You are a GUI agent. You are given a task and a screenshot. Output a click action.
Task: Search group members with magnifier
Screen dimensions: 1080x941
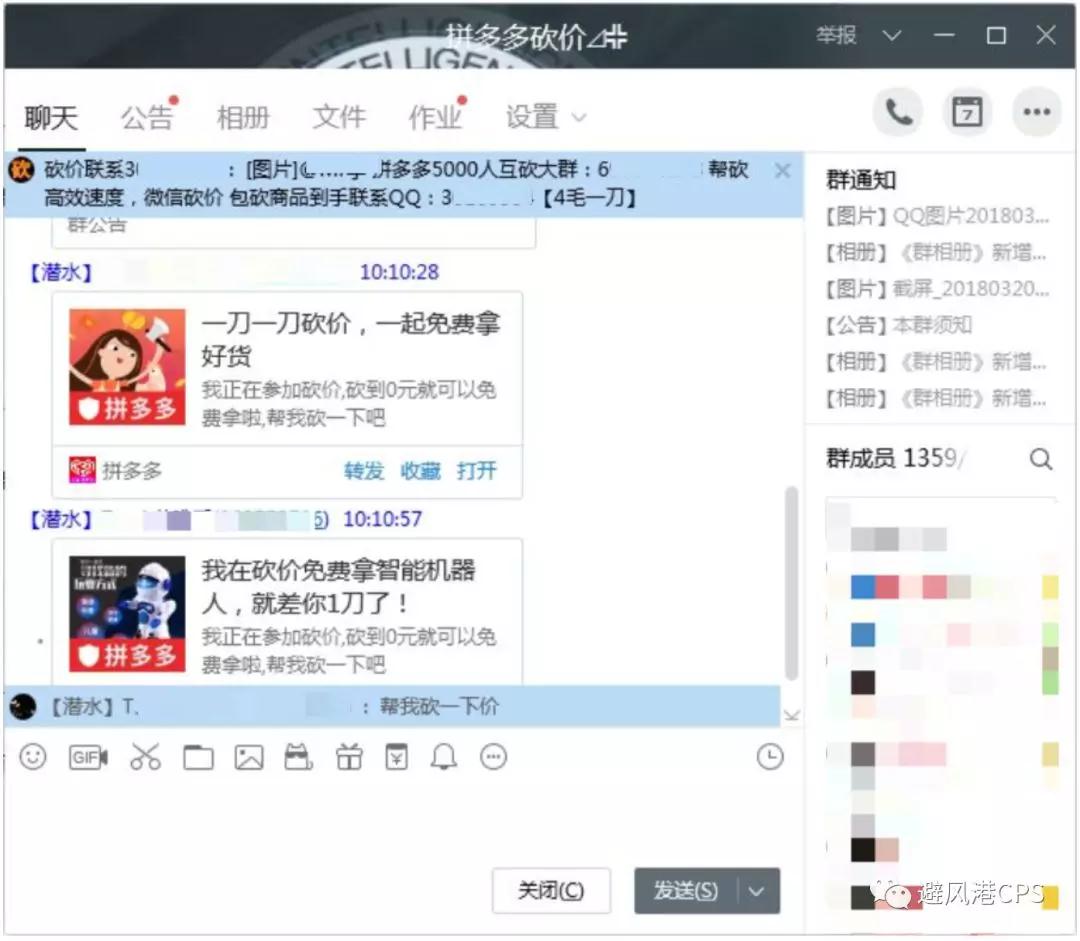tap(1040, 459)
